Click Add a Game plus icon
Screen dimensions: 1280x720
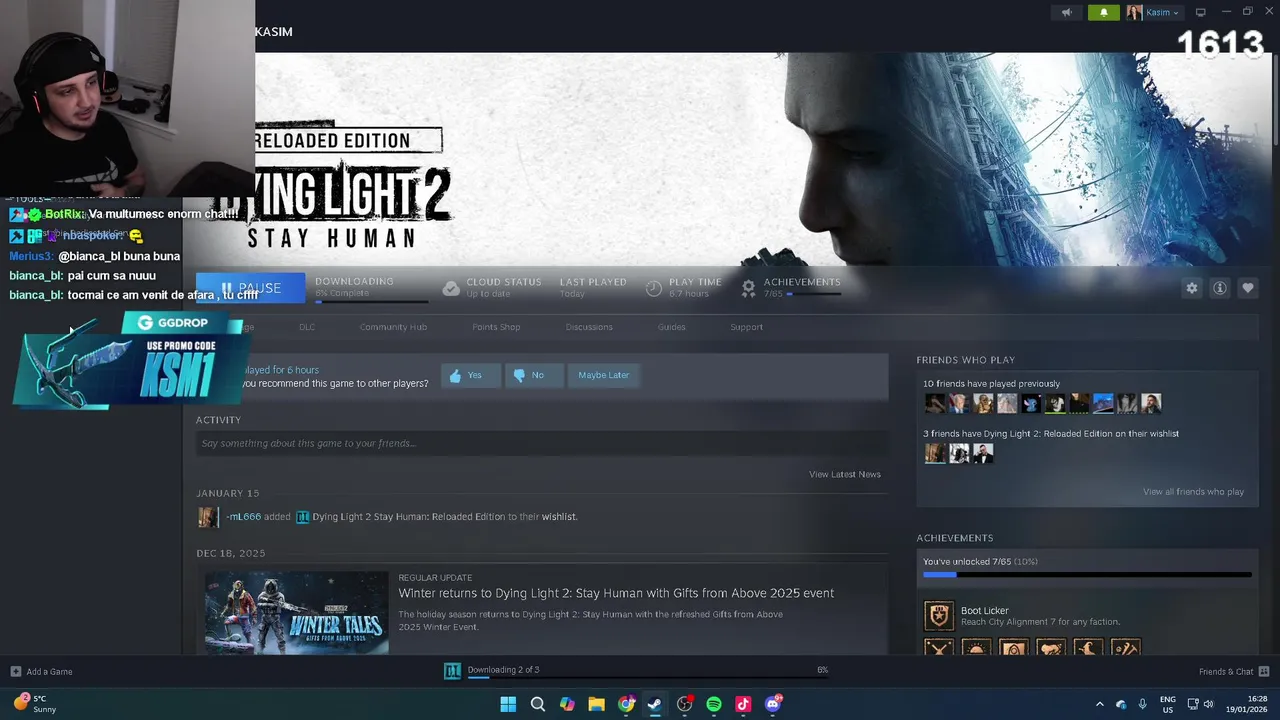(x=15, y=671)
